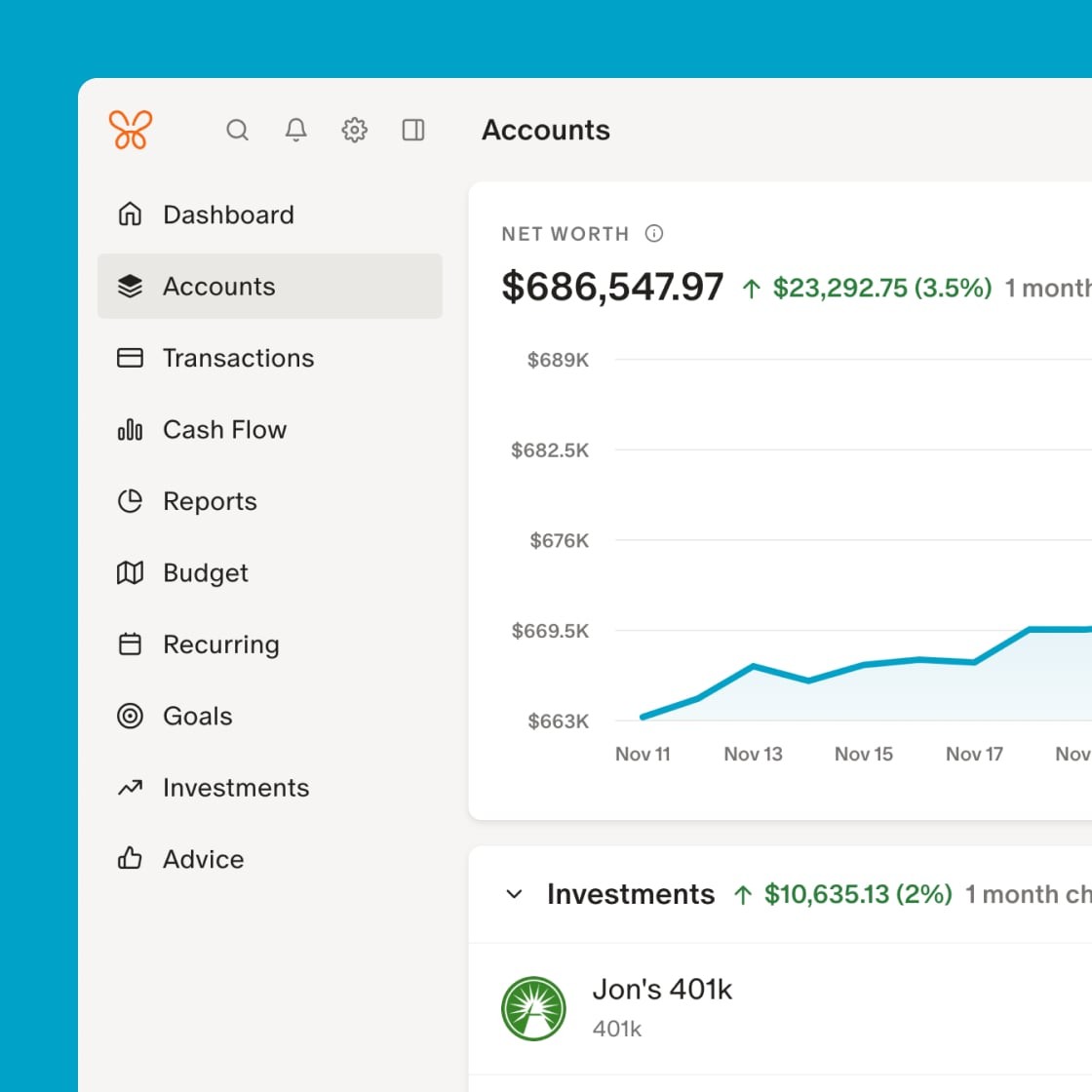Toggle the sidebar collapse panel icon

tap(413, 130)
